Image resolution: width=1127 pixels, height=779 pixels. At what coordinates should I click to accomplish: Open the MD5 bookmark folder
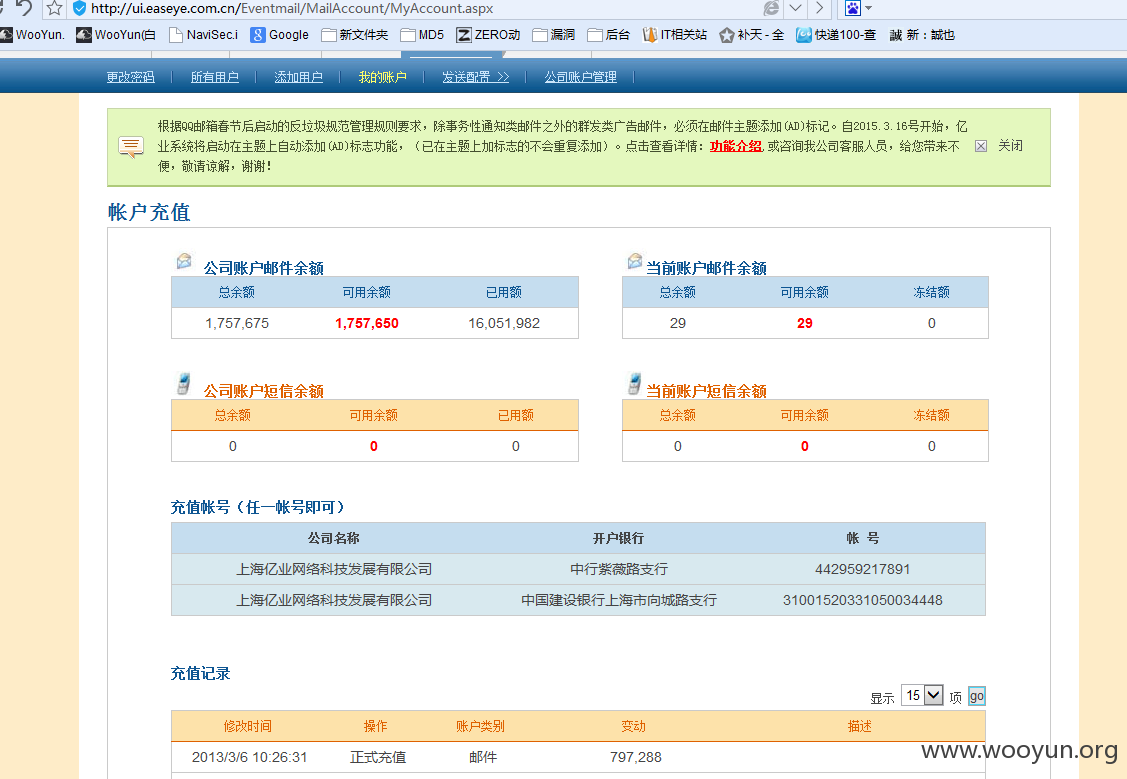423,34
